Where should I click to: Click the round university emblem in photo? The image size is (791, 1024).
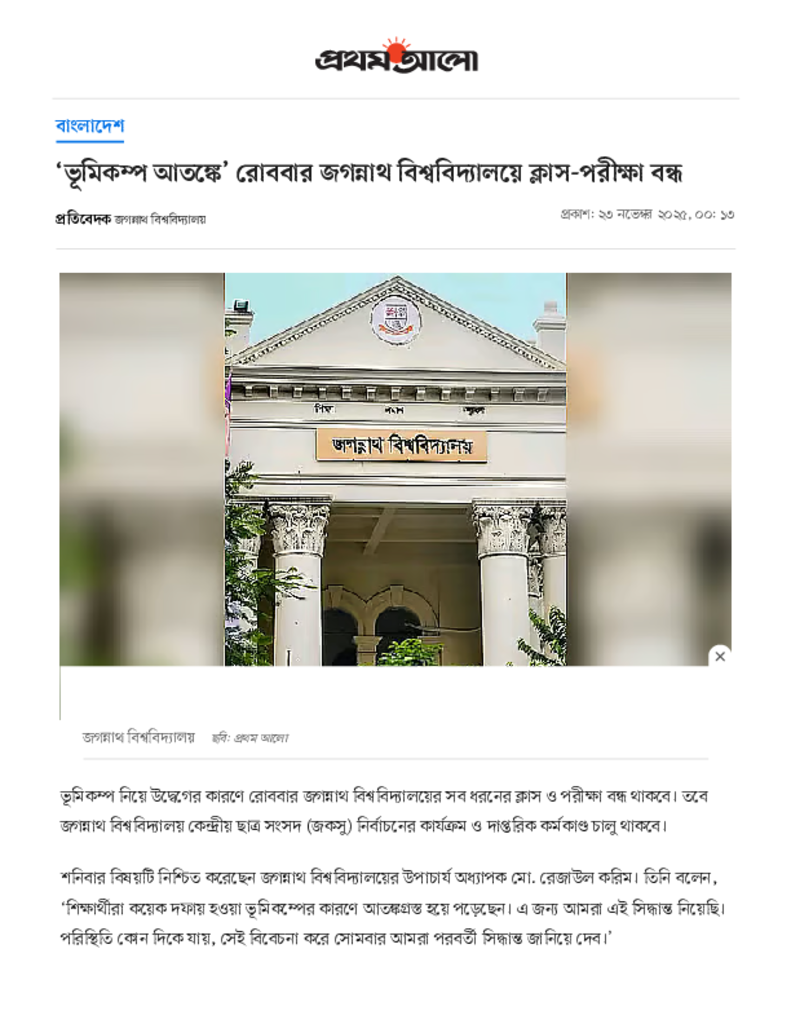point(395,319)
